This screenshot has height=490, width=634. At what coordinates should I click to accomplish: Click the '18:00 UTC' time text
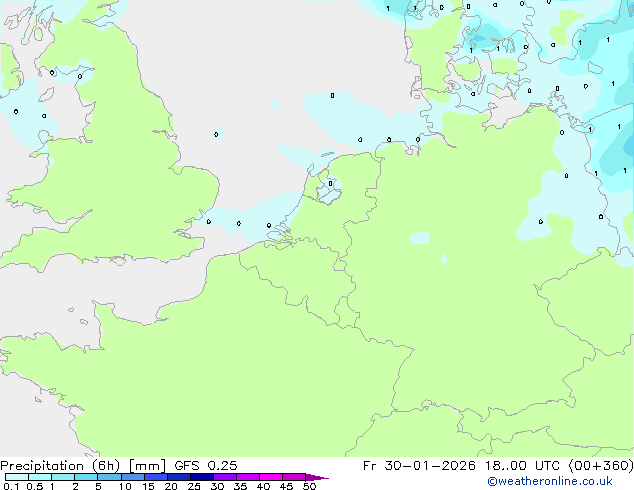(522, 466)
